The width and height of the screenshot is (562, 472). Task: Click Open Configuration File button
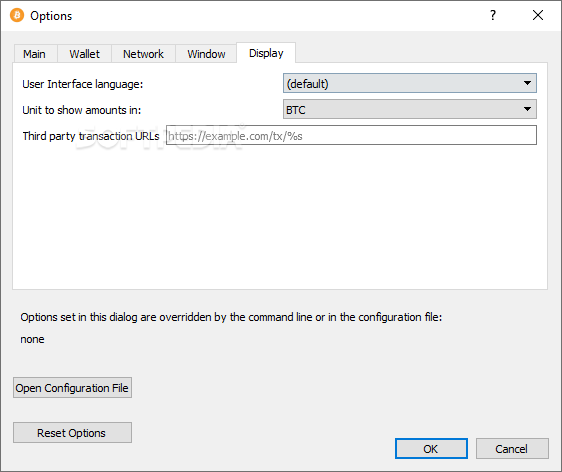point(72,388)
